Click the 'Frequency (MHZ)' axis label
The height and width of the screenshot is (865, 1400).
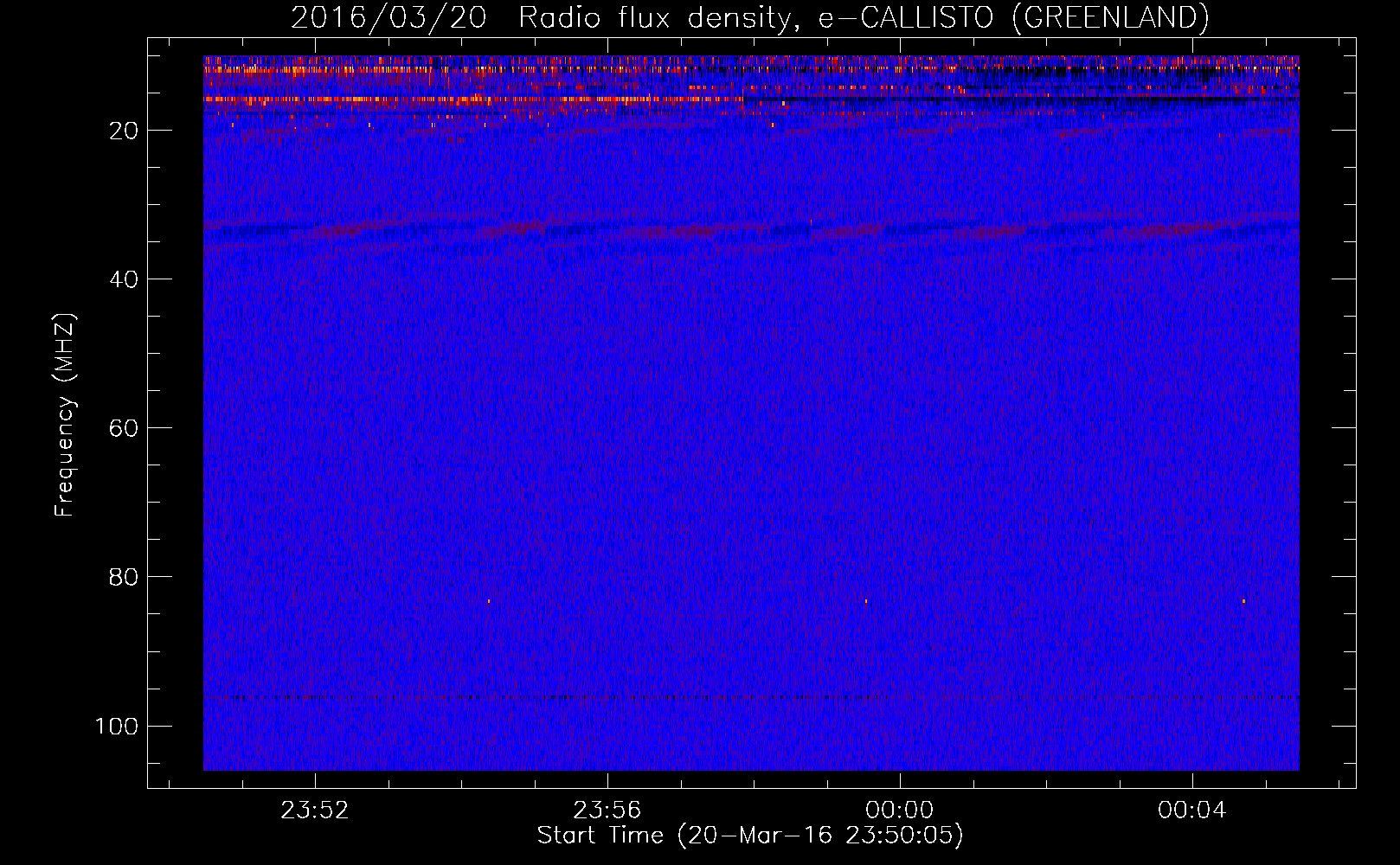(65, 415)
